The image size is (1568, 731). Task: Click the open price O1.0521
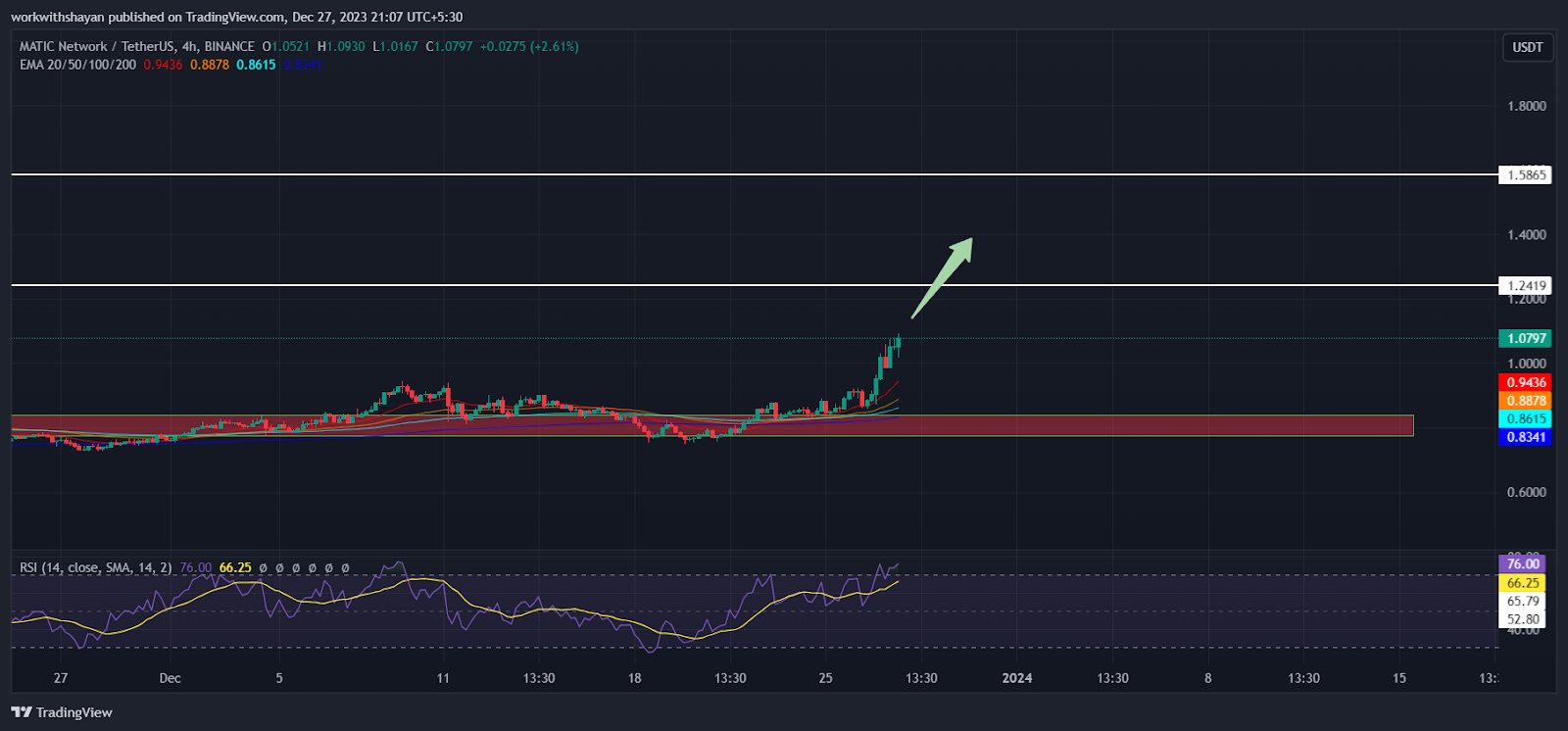tap(286, 46)
